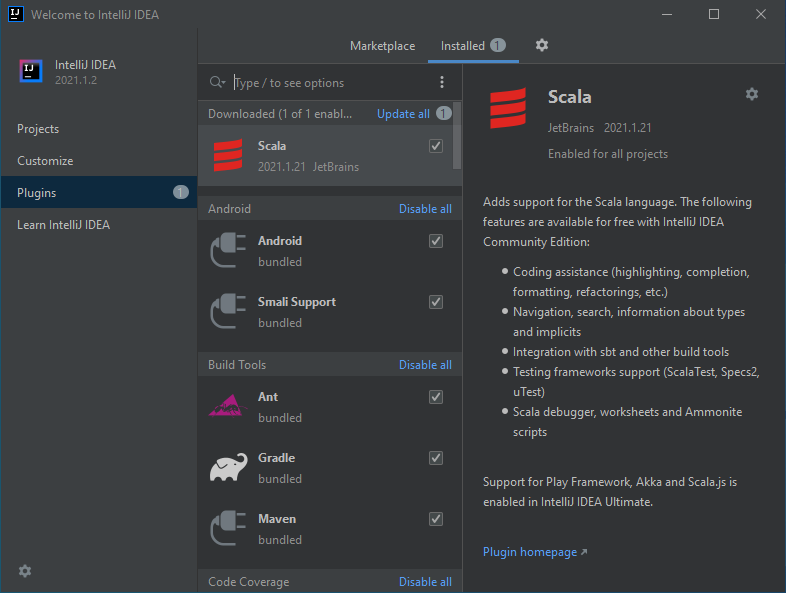Click Disable all for Build Tools group
Image resolution: width=786 pixels, height=593 pixels.
tap(425, 364)
